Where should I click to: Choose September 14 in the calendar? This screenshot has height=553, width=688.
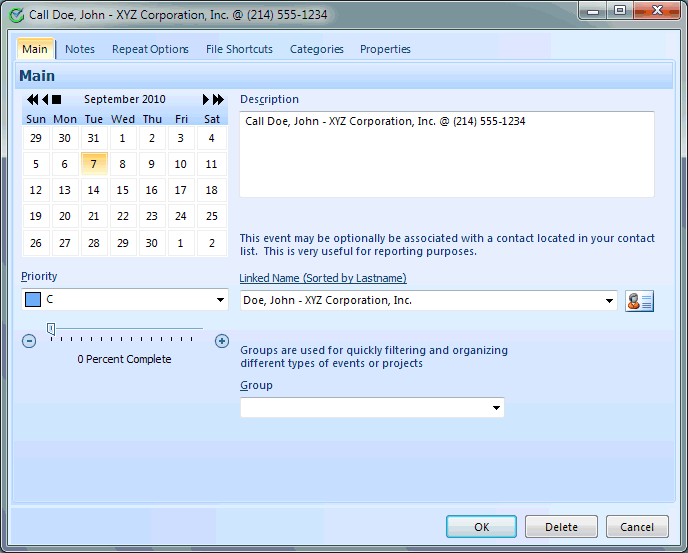click(x=94, y=190)
